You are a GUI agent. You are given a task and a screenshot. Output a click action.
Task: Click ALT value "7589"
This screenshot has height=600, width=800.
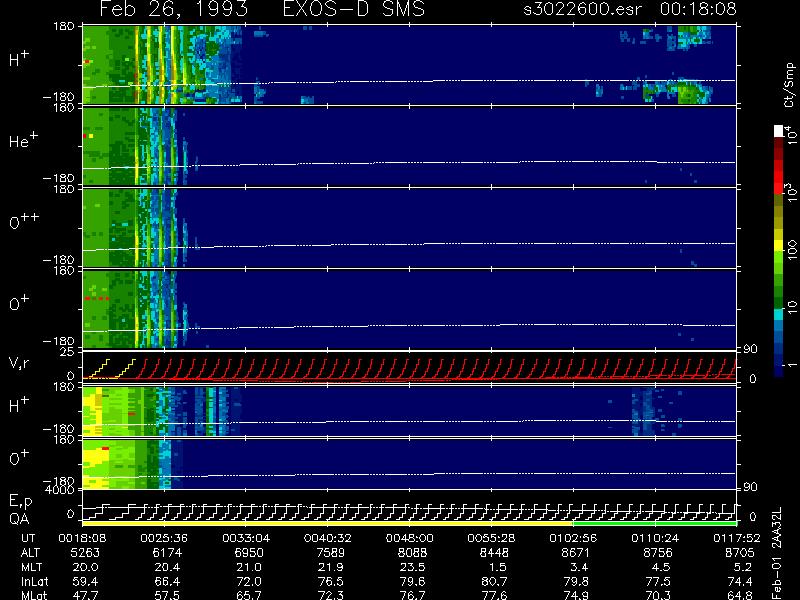coord(331,553)
